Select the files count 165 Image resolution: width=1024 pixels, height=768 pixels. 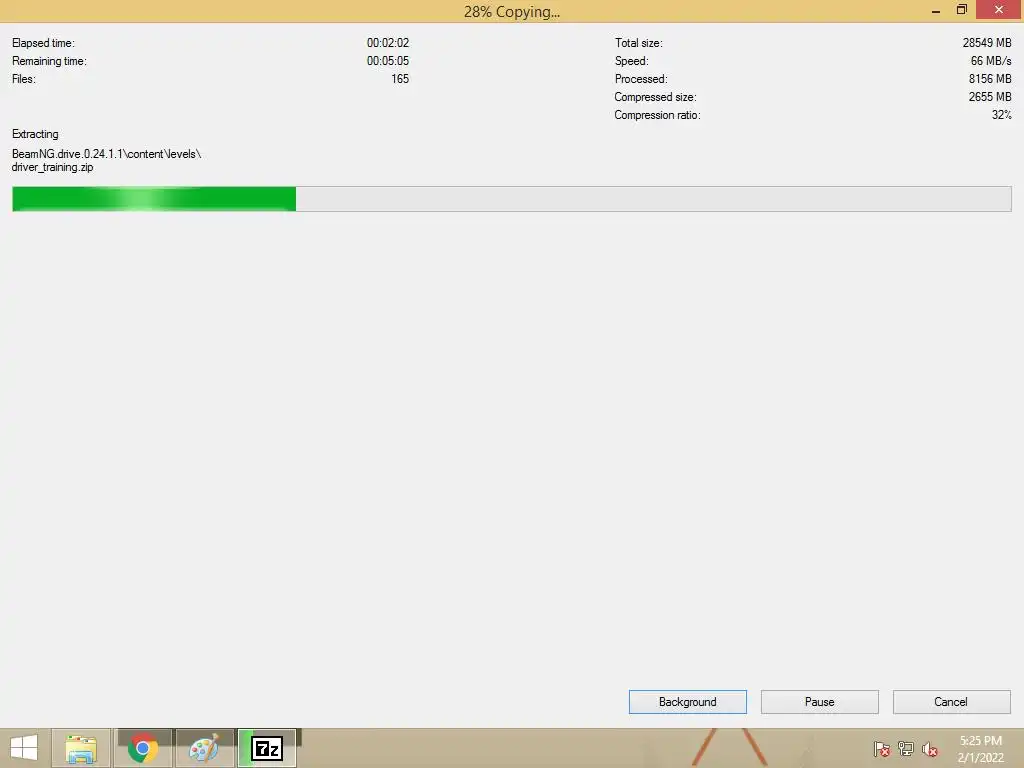click(x=400, y=79)
